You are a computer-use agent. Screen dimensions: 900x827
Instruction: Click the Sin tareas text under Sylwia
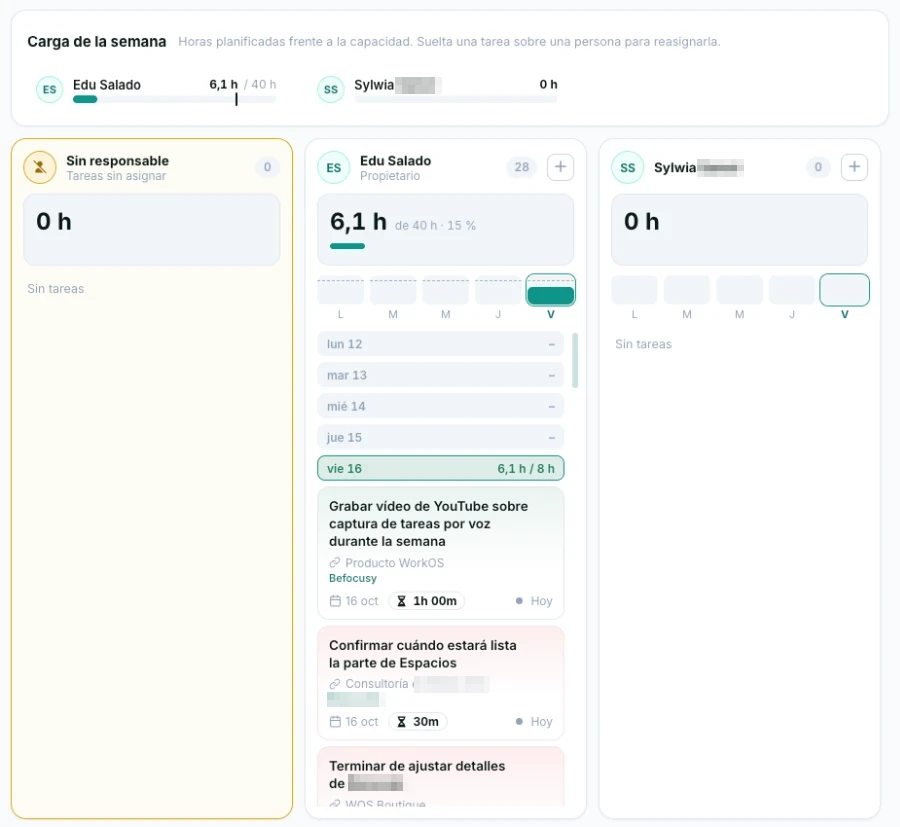pos(643,344)
